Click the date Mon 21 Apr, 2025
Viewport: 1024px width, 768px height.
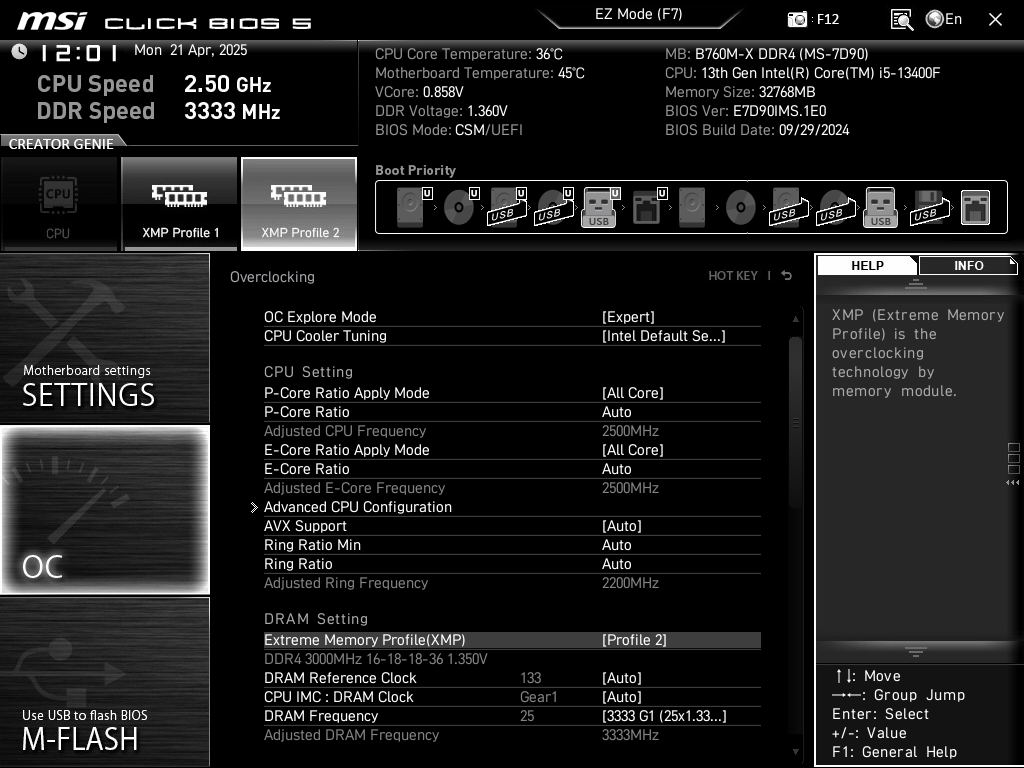pos(191,50)
